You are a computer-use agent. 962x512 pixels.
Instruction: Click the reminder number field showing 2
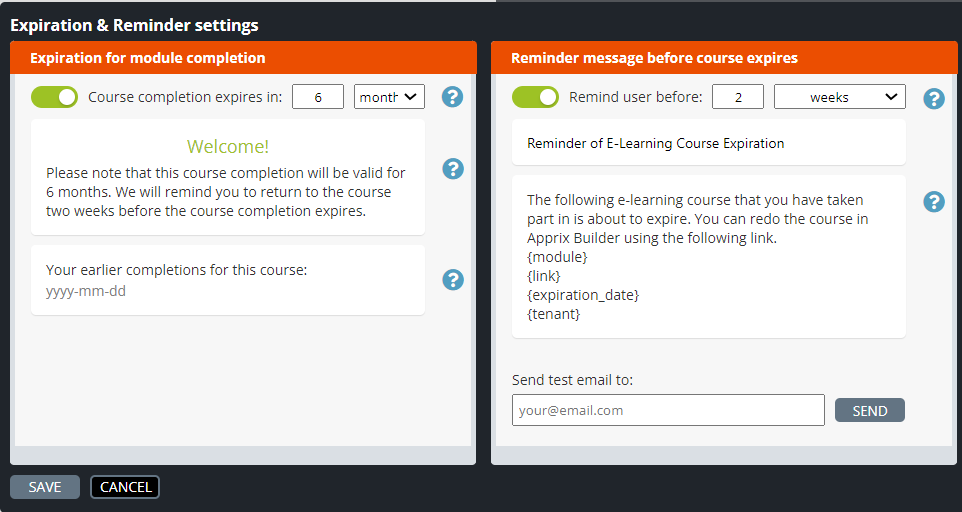[737, 97]
